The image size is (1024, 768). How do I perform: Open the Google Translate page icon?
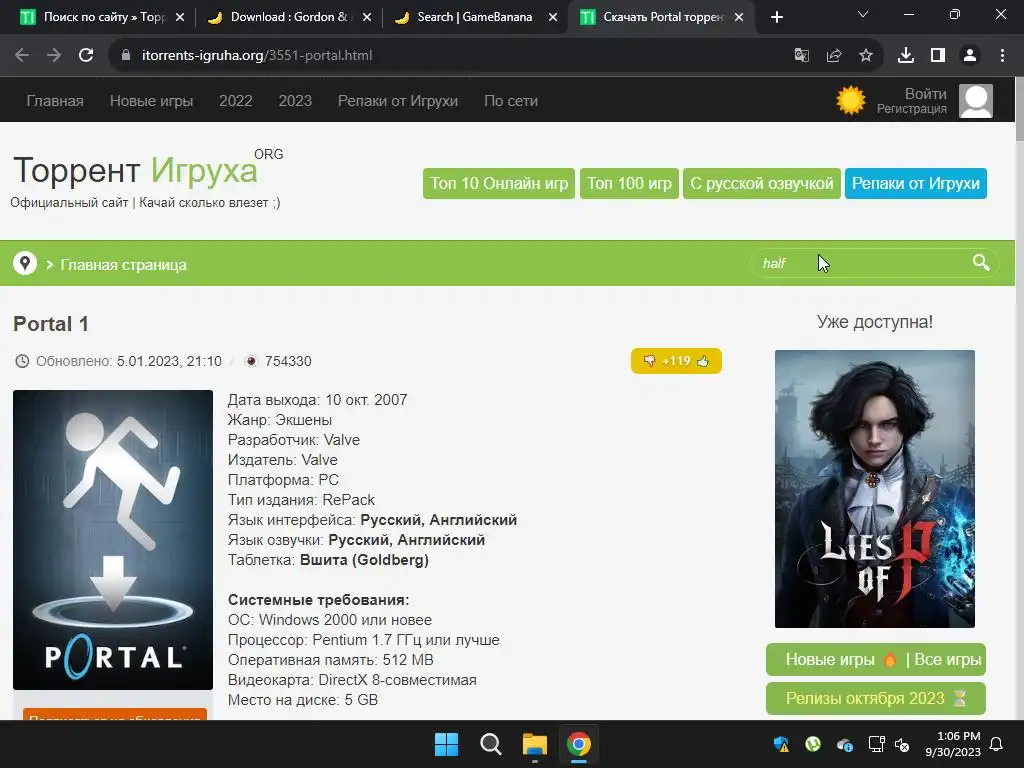[x=801, y=56]
